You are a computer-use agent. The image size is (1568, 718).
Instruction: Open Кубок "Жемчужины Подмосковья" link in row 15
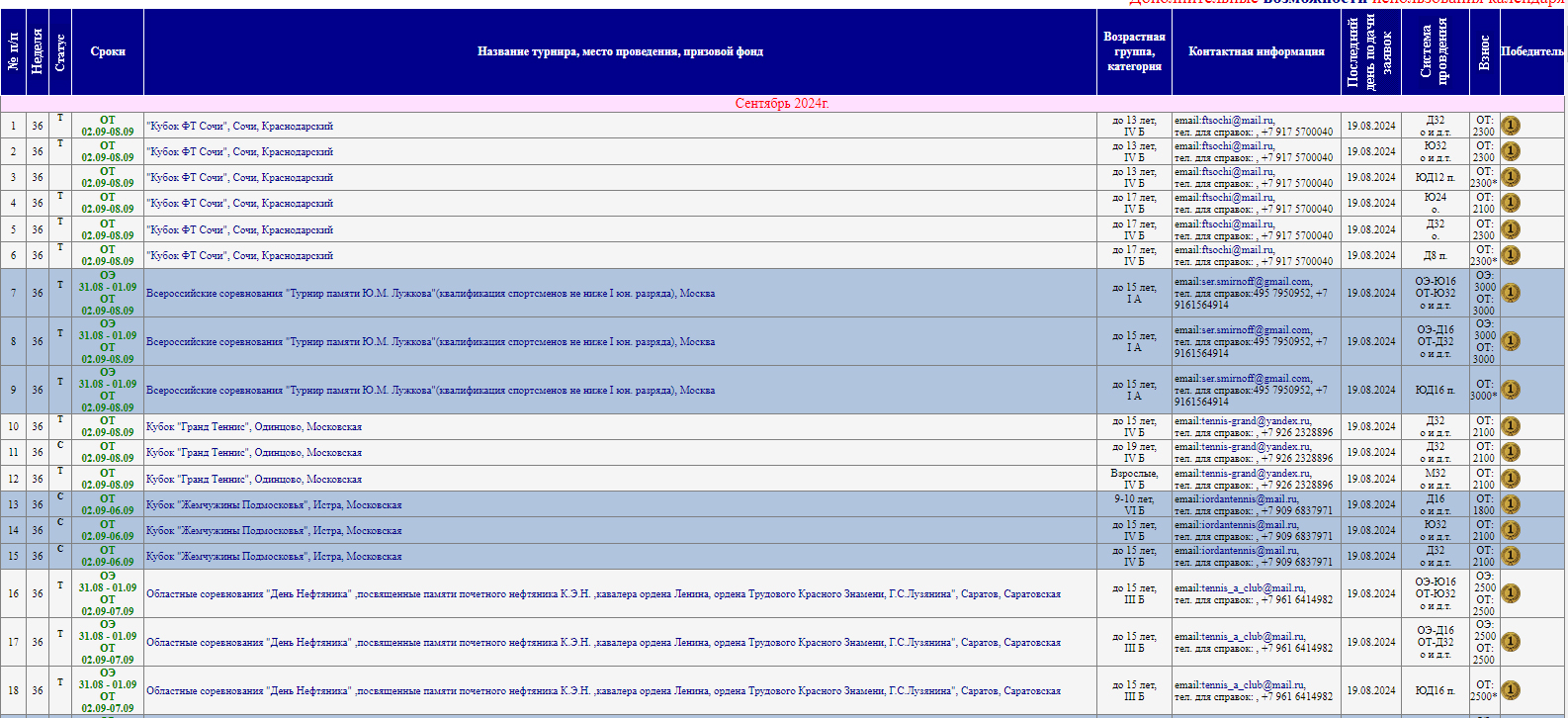click(x=274, y=556)
